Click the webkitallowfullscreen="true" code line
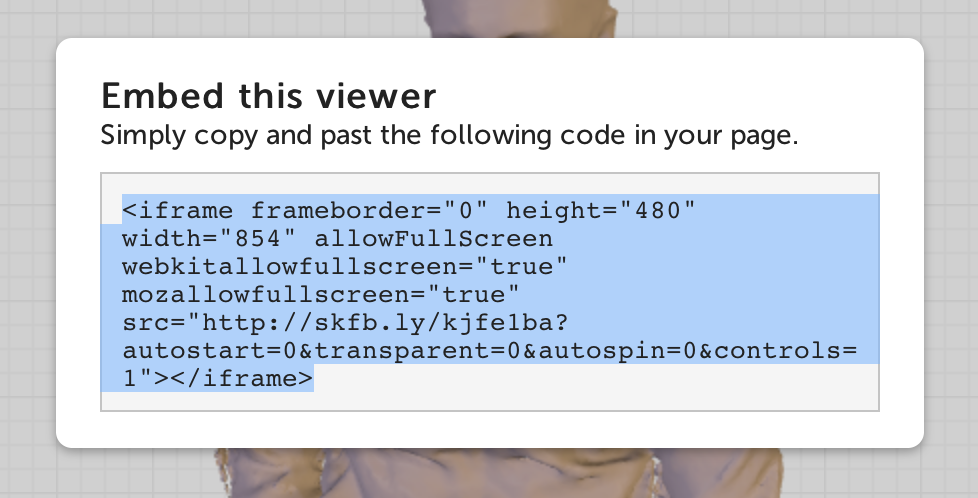The width and height of the screenshot is (978, 498). coord(345,268)
